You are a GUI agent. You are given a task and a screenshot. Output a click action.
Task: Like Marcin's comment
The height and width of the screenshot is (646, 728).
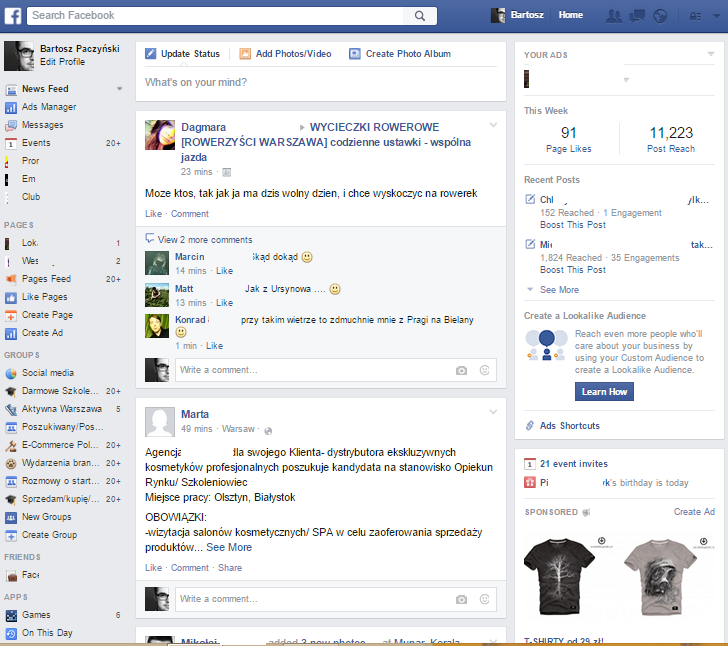(224, 271)
